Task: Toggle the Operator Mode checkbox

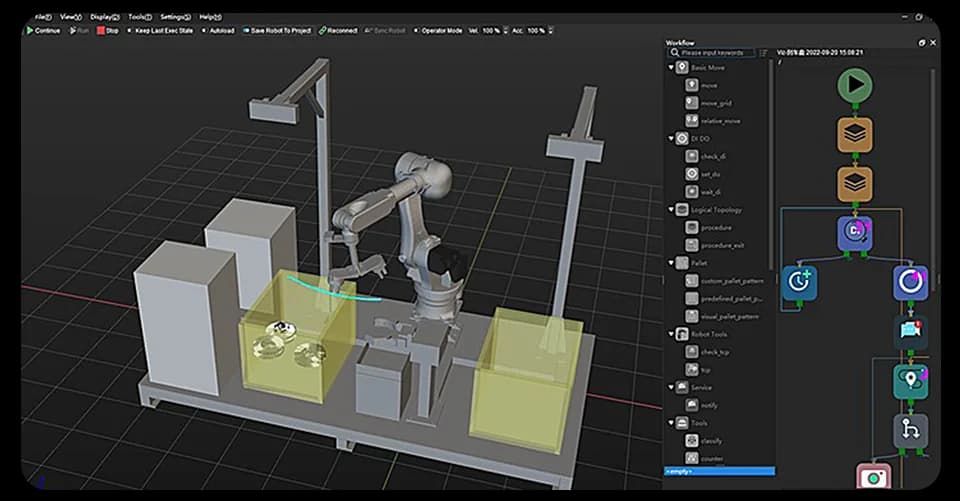Action: [416, 31]
